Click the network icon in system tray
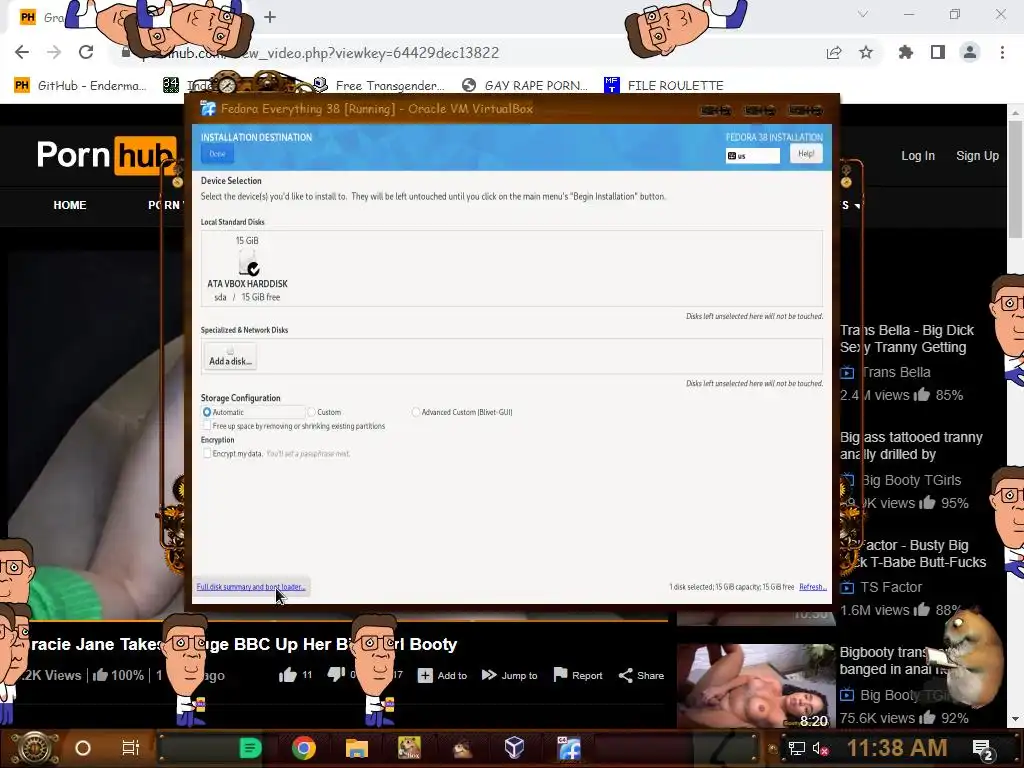Viewport: 1024px width, 768px height. click(796, 748)
